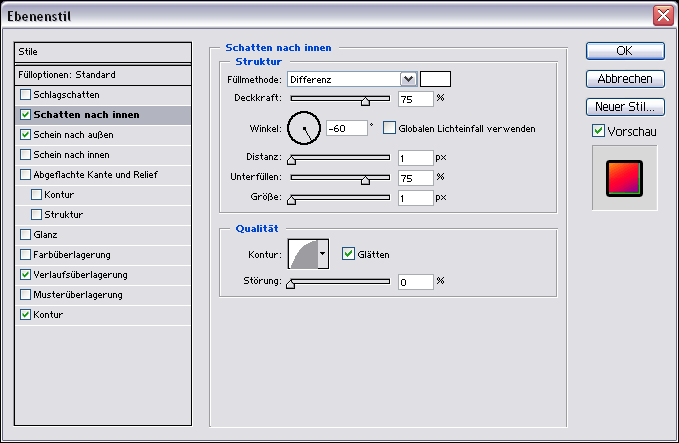Uncheck the Glätten checkbox
The image size is (679, 443).
tap(348, 253)
